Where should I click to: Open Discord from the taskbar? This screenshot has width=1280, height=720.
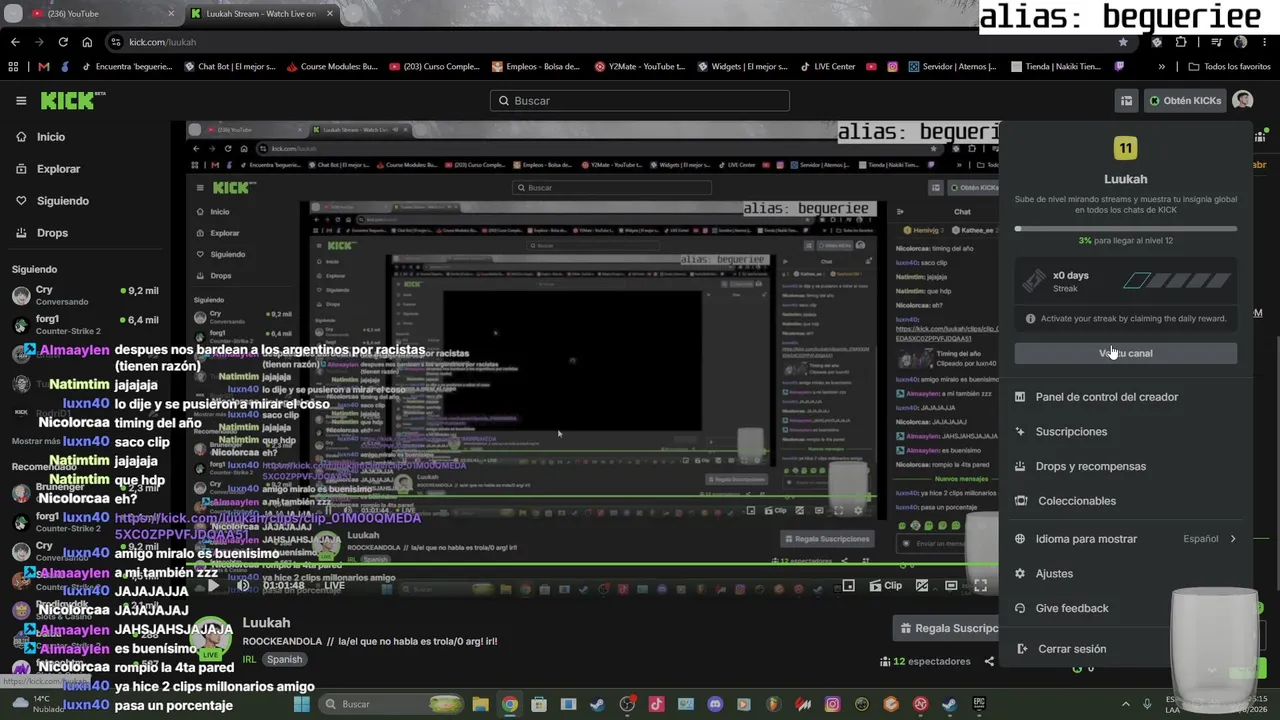(715, 704)
